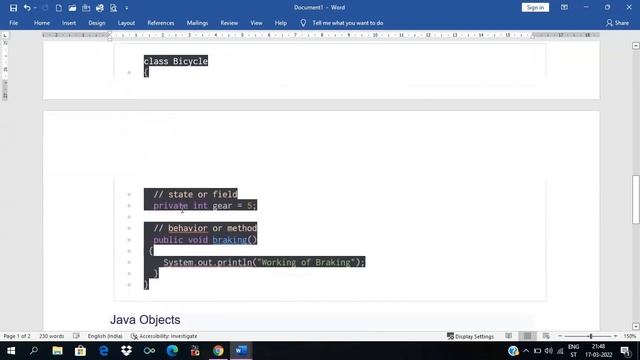
Task: Click the 'class Bicycle' code line
Action: pos(176,61)
